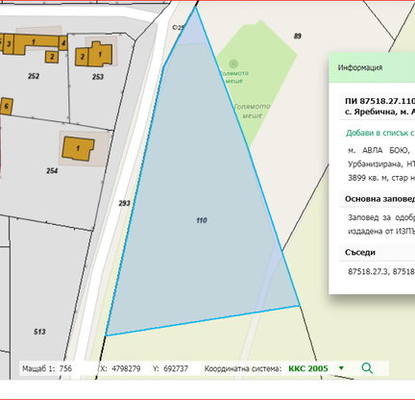Click the Голямото меше park marker icon

click(x=234, y=63)
